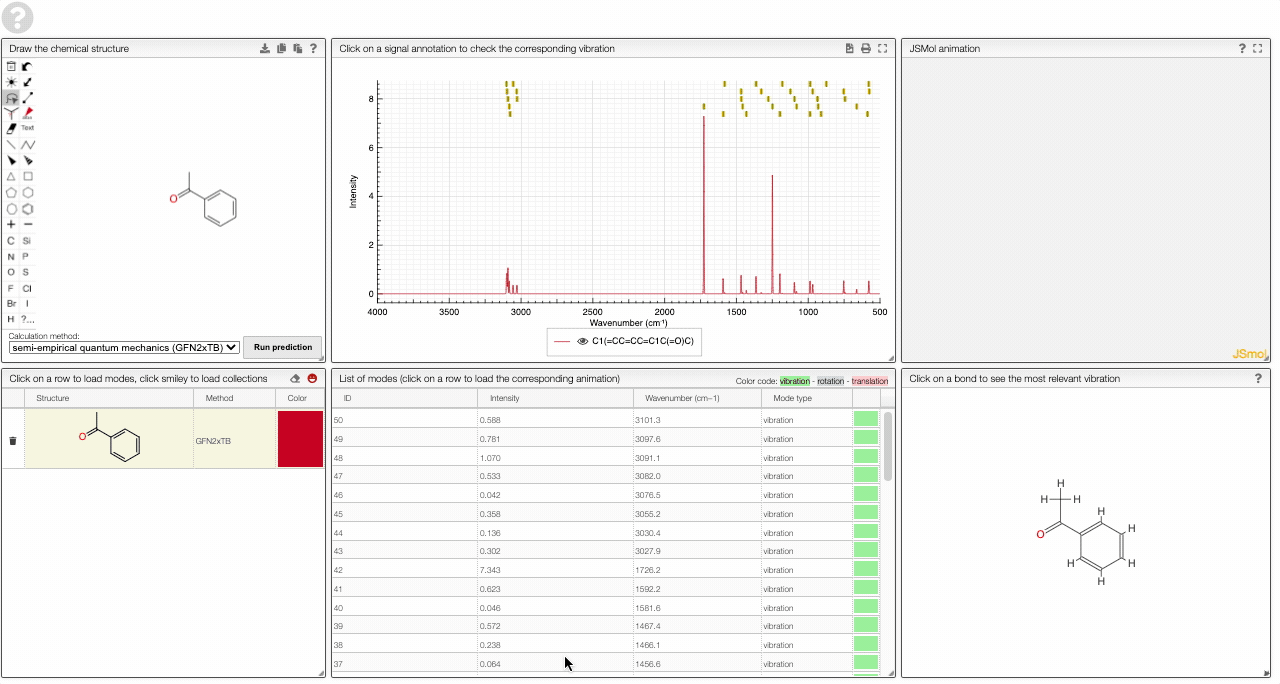Select the single bond line tool
Screen dimensions: 1280x684
point(11,145)
